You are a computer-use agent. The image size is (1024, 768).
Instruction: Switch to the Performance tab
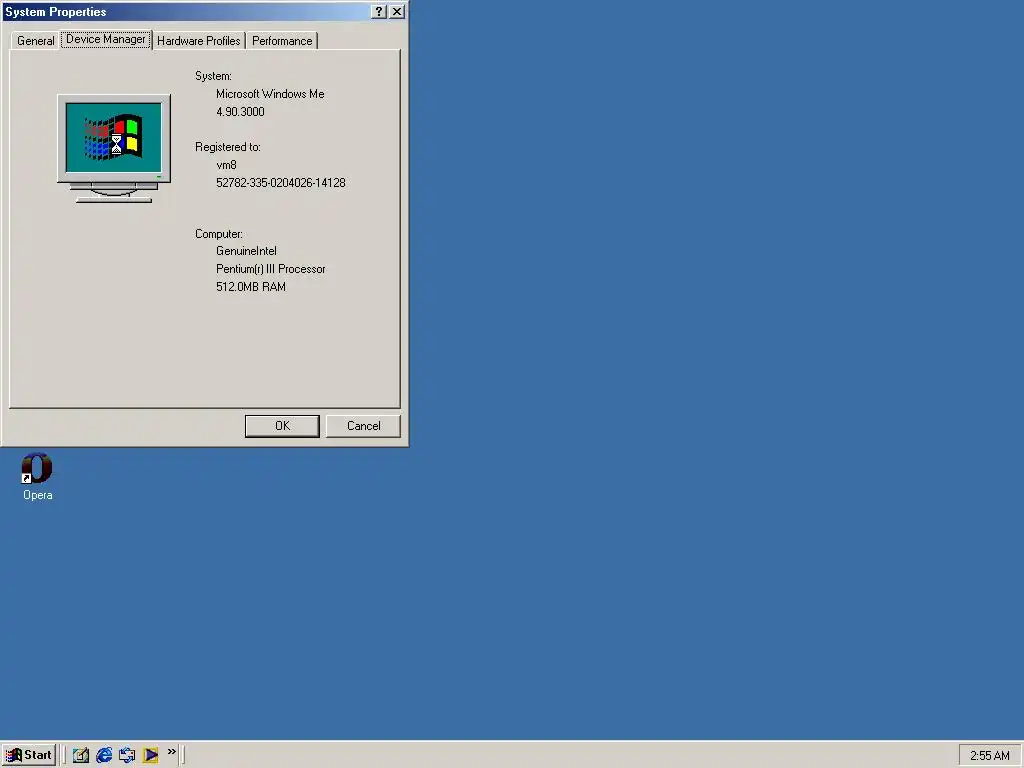pyautogui.click(x=282, y=40)
